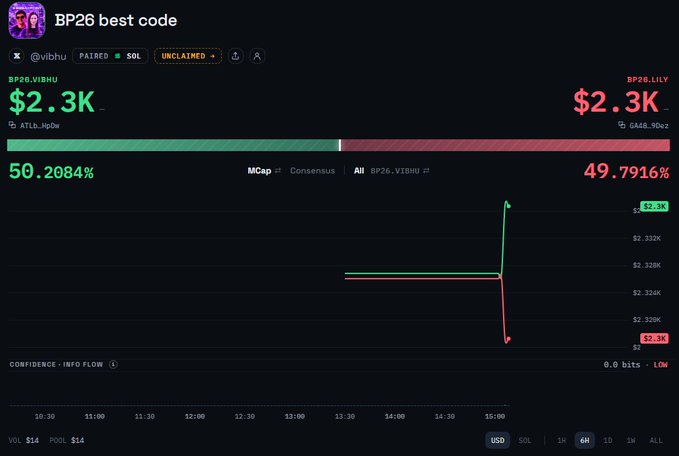Click the green line endpoint on chart
This screenshot has height=456, width=679.
tap(508, 206)
